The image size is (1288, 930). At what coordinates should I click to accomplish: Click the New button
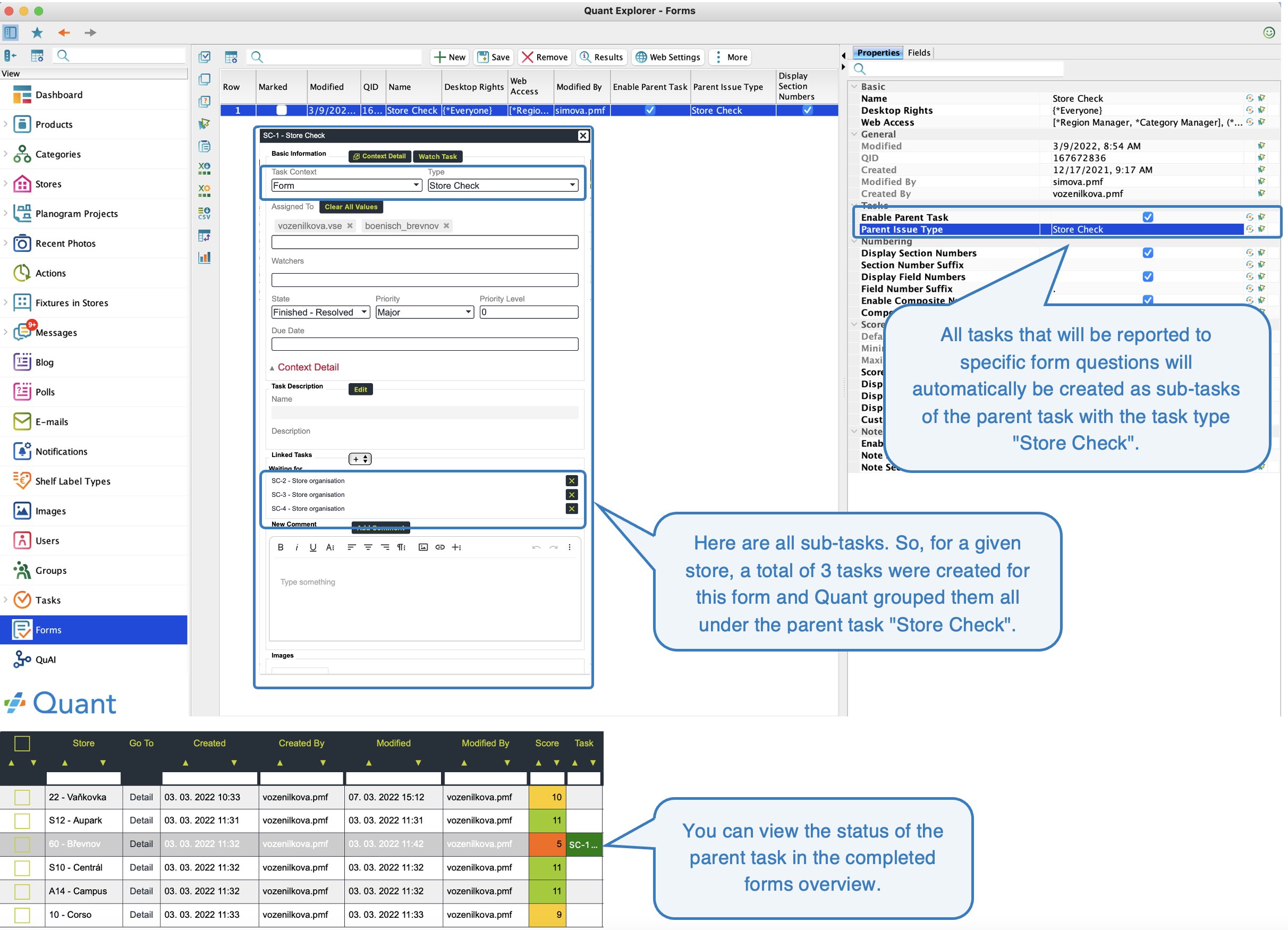pyautogui.click(x=450, y=57)
